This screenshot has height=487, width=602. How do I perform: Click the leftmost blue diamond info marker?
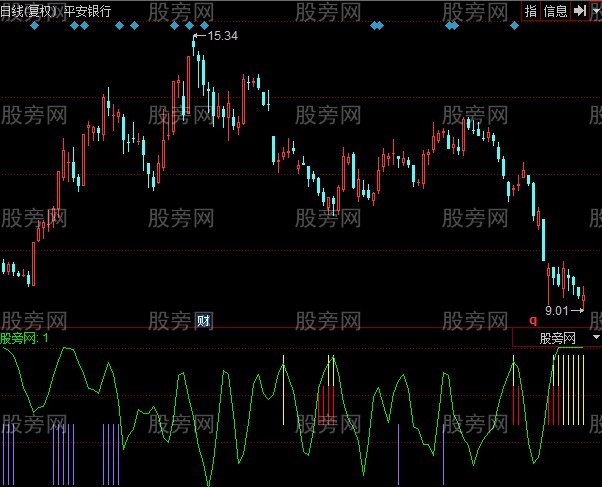pos(35,26)
